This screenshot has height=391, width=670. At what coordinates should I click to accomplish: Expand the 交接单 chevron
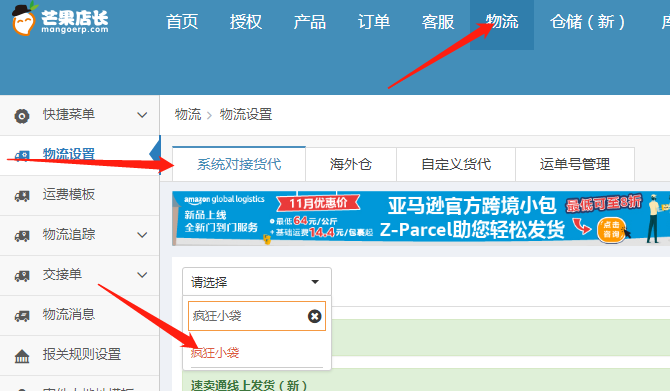tap(142, 275)
